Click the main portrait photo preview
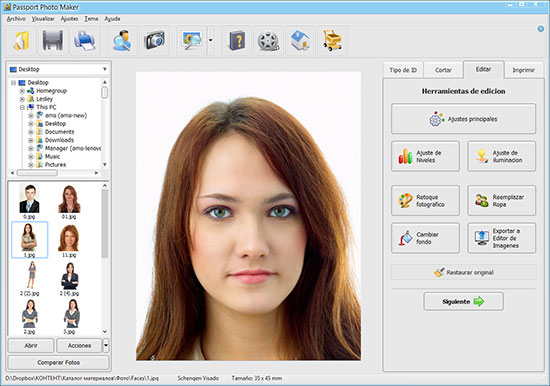Image resolution: width=550 pixels, height=386 pixels. (x=248, y=216)
